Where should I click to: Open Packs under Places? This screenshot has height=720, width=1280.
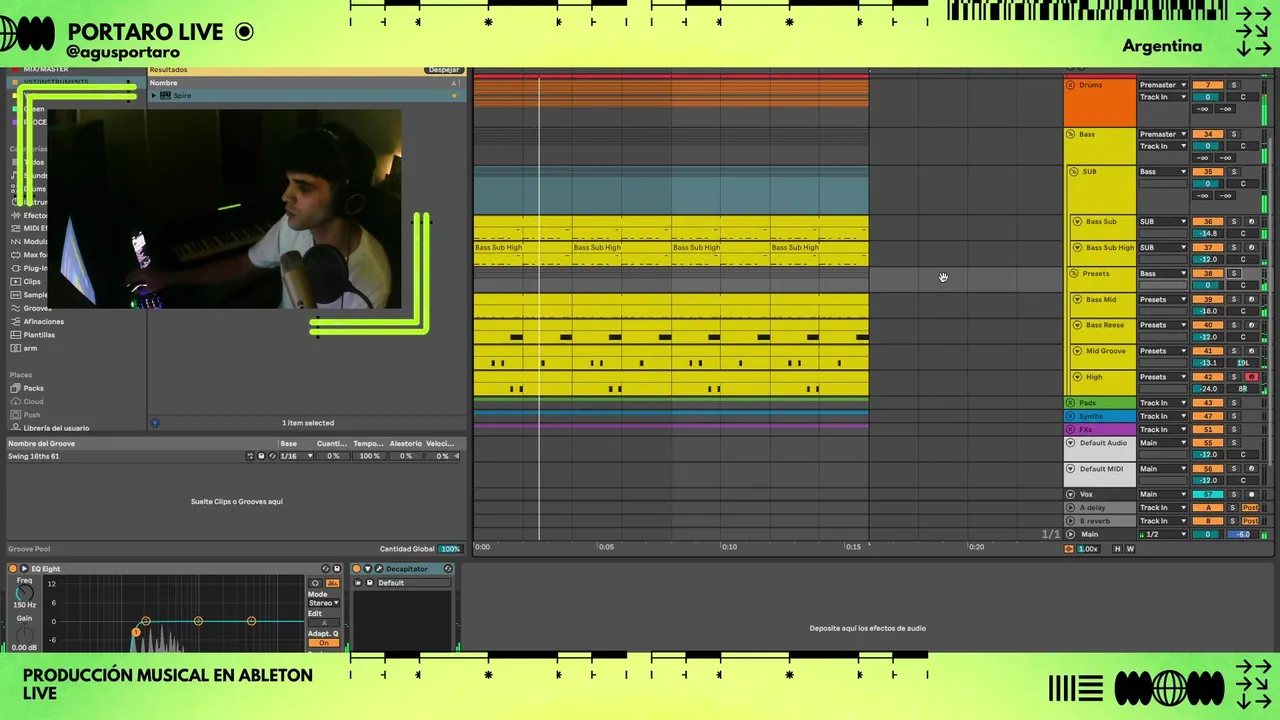click(x=27, y=388)
